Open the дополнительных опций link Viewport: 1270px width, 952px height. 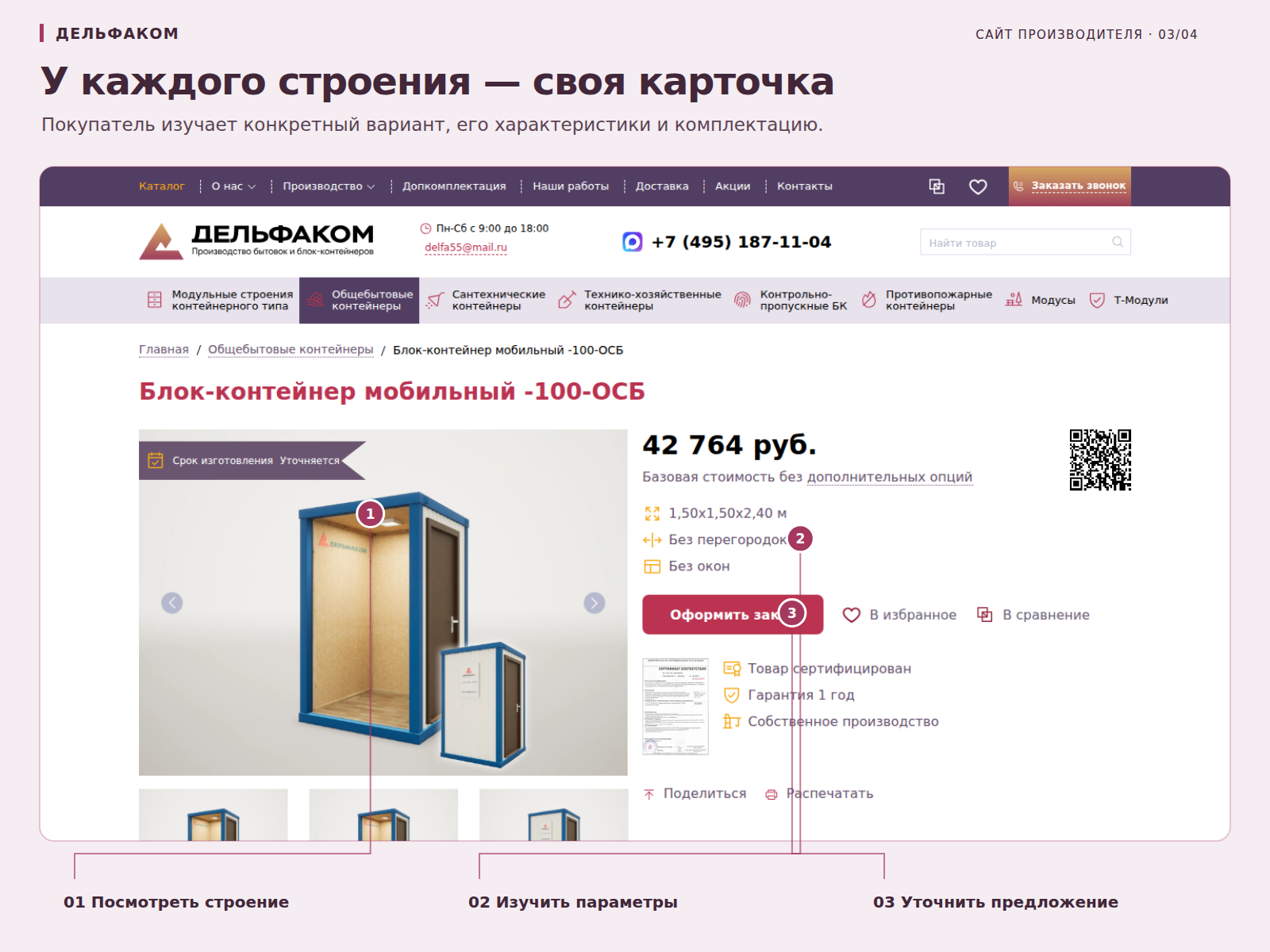889,477
